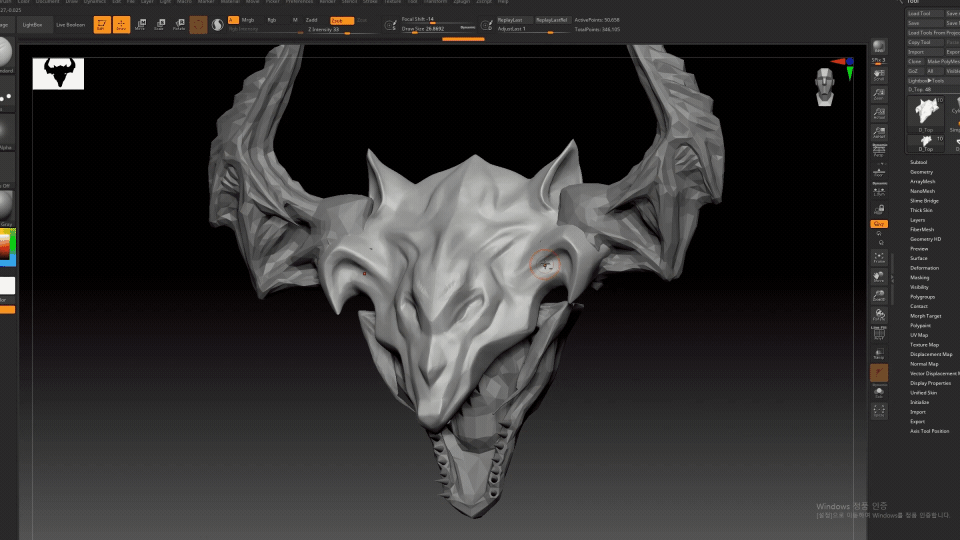
Task: Select the Zoom canvas icon
Action: [879, 94]
